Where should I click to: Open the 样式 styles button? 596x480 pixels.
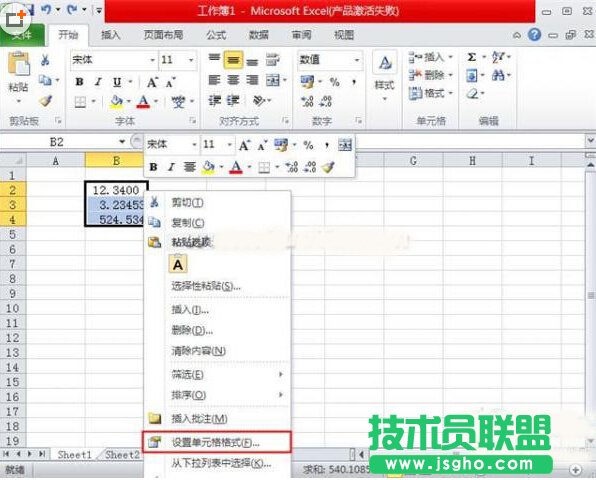(x=385, y=77)
